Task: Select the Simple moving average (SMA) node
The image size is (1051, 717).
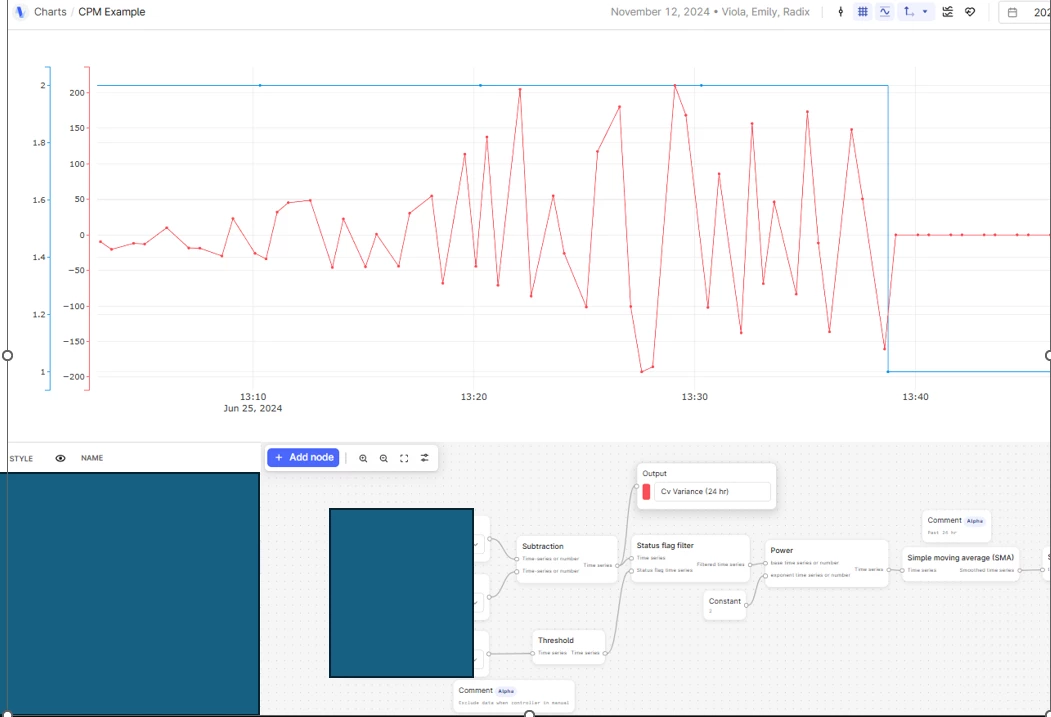Action: click(961, 564)
